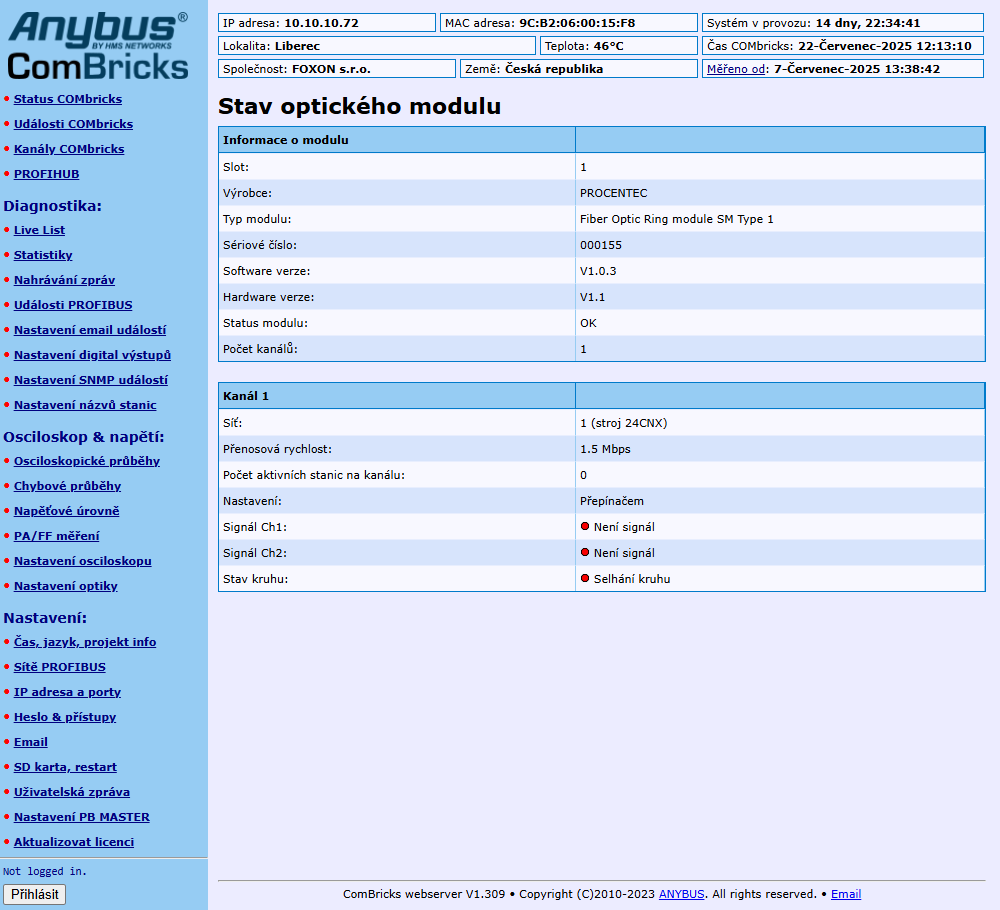Click the module type Fiber Optic Ring text
This screenshot has width=1000, height=910.
(x=677, y=219)
